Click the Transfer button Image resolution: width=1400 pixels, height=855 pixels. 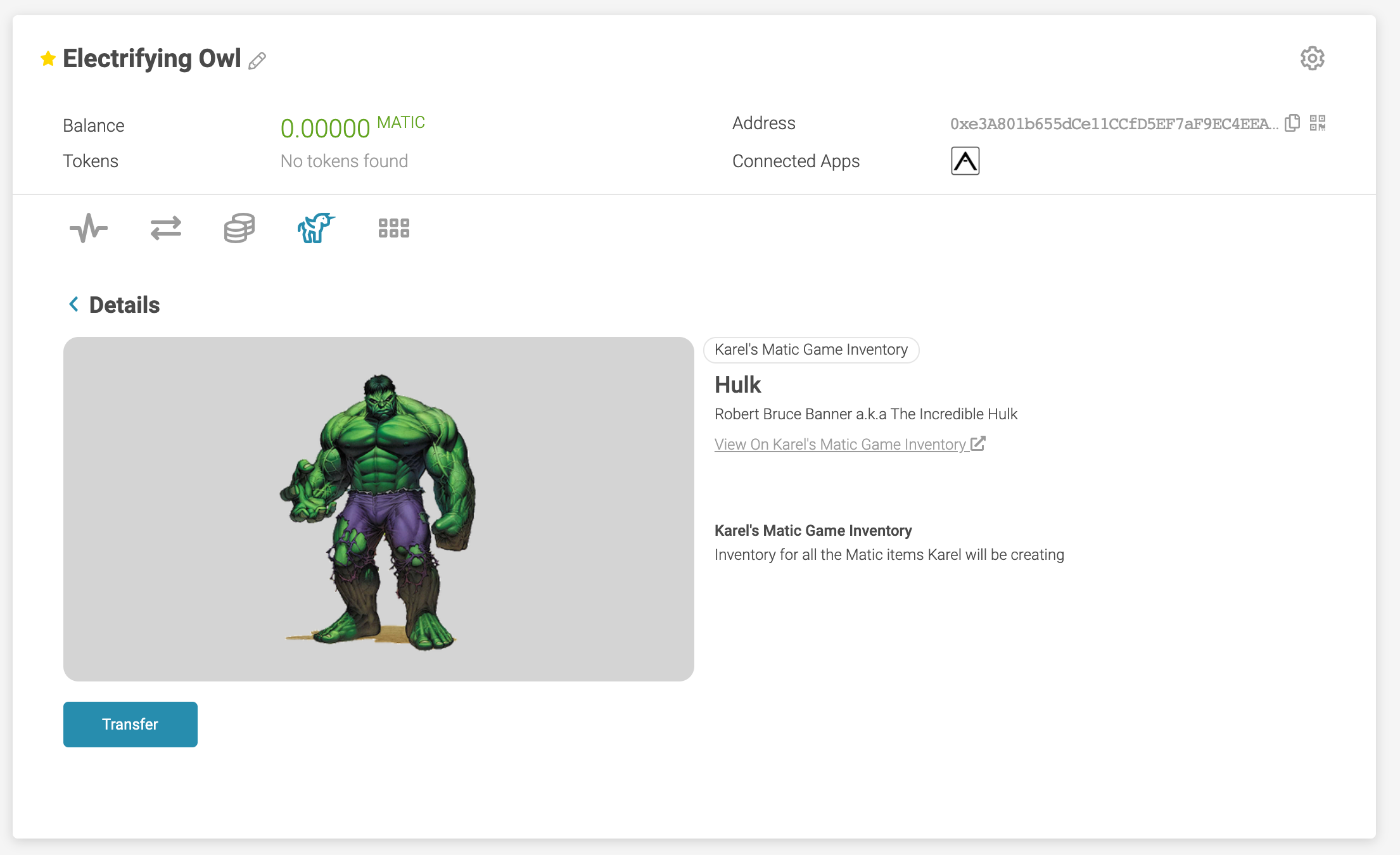[x=130, y=725]
